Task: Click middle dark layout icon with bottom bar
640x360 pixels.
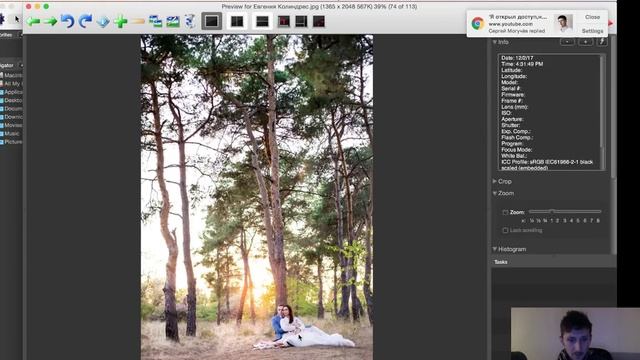Action: tap(301, 21)
